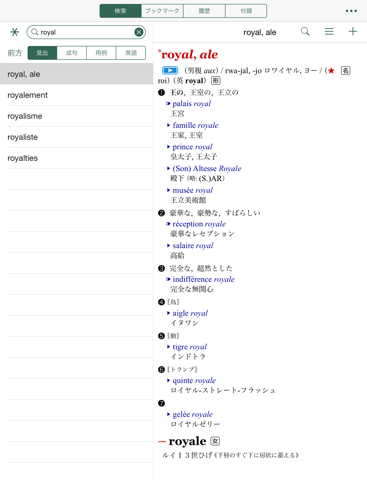Tap the 前方 match mode label
367x480 pixels.
[x=15, y=53]
